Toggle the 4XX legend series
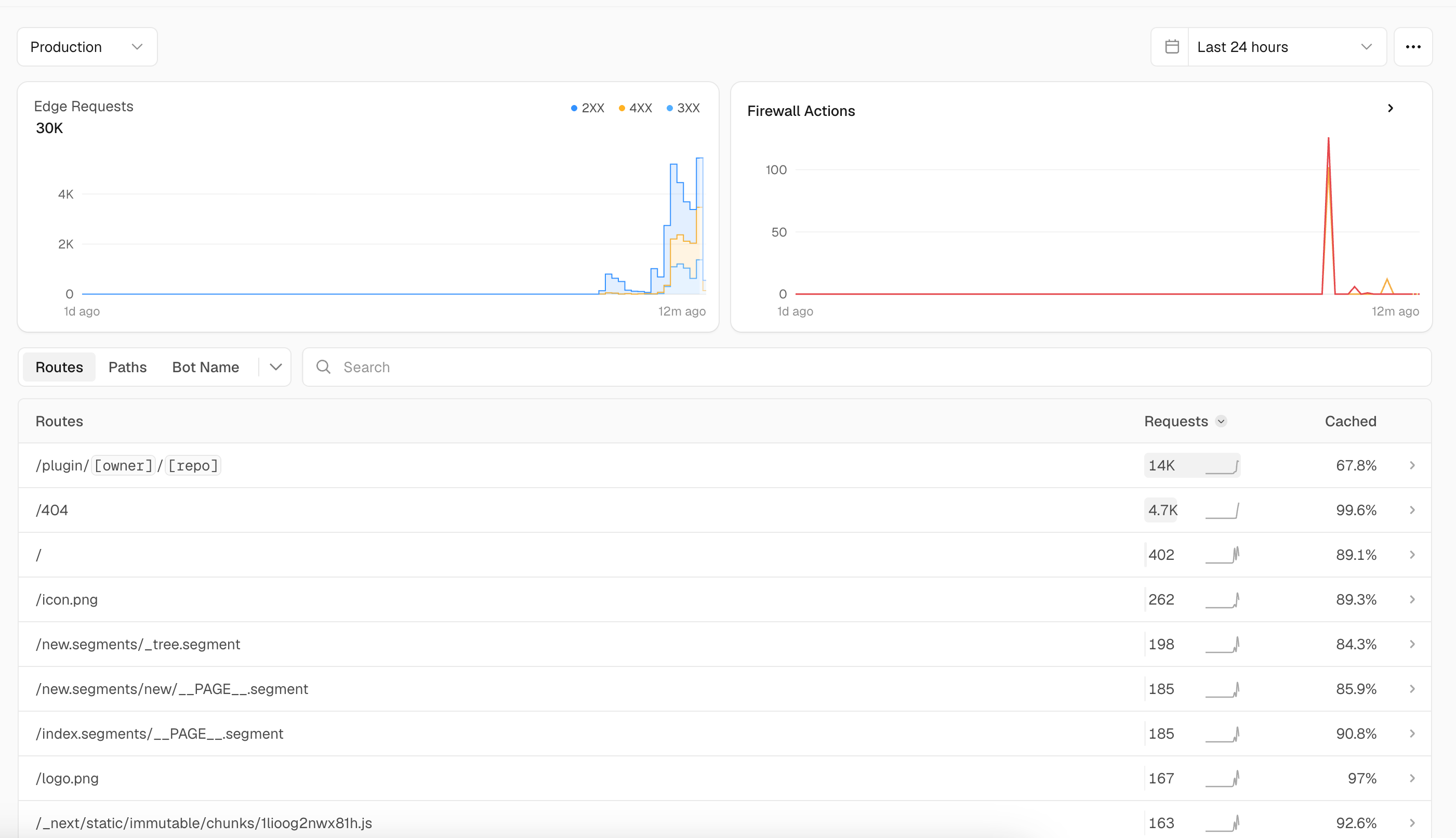 tap(635, 108)
